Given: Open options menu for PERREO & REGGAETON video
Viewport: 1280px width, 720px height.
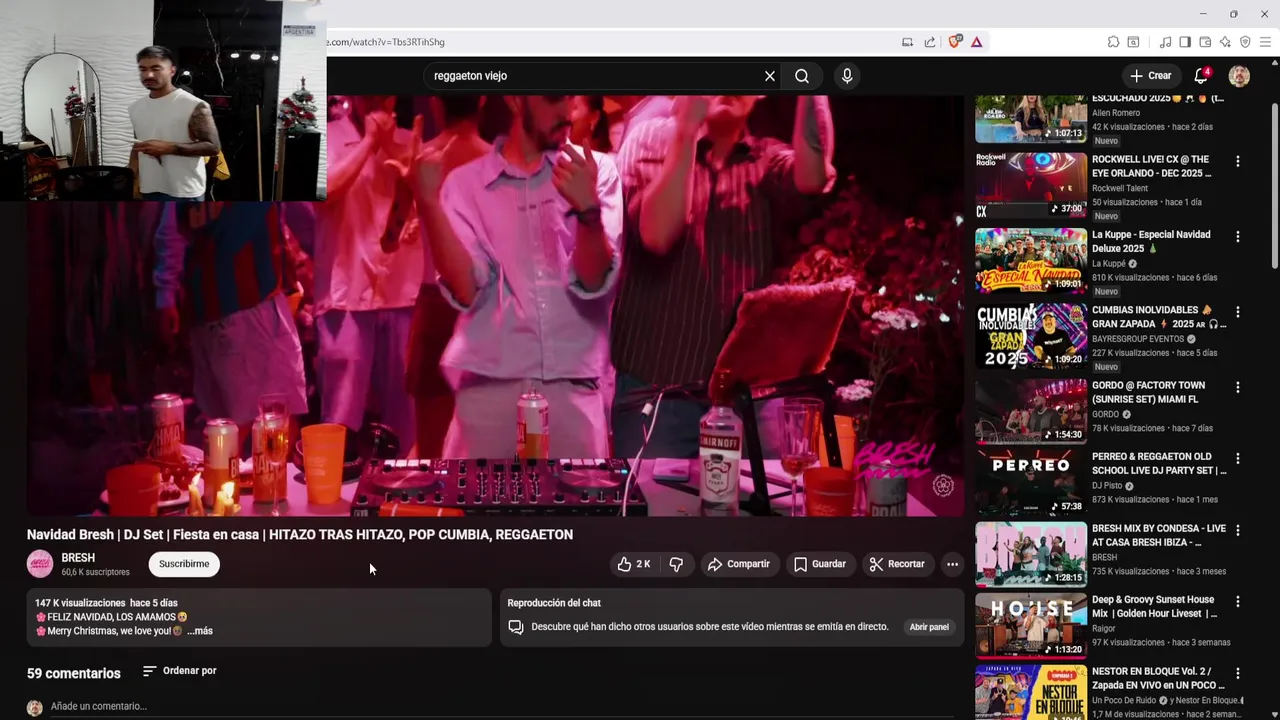Looking at the screenshot, I should (x=1238, y=459).
